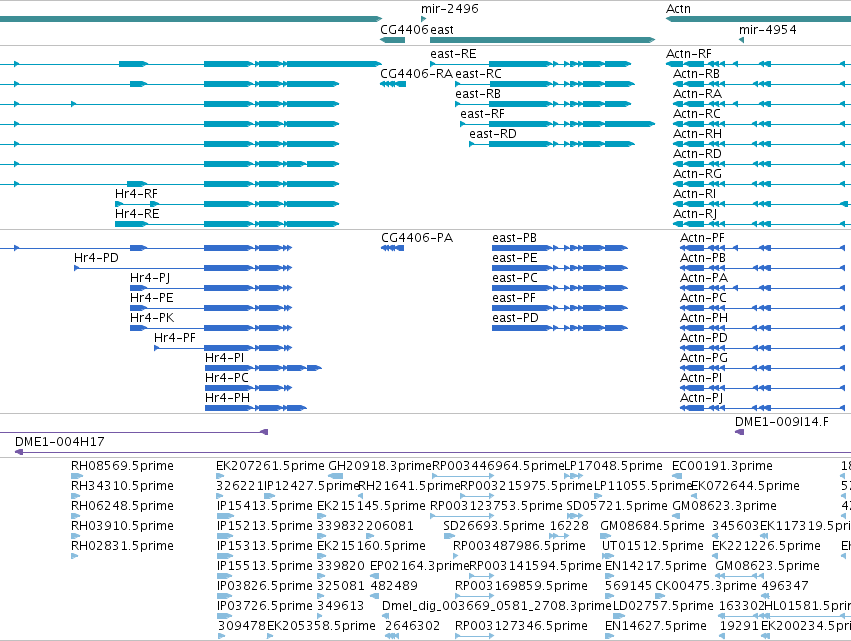Select the Actn-RH transcript label
This screenshot has height=641, width=851.
[697, 134]
